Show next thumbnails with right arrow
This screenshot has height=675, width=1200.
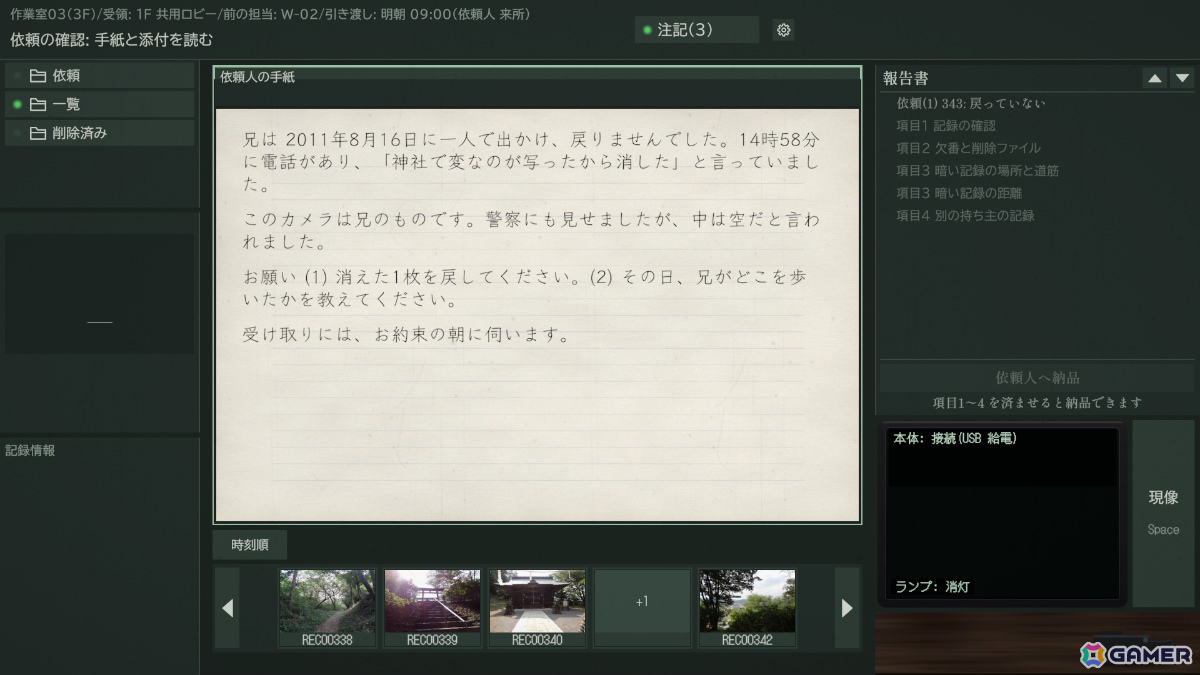[x=847, y=608]
